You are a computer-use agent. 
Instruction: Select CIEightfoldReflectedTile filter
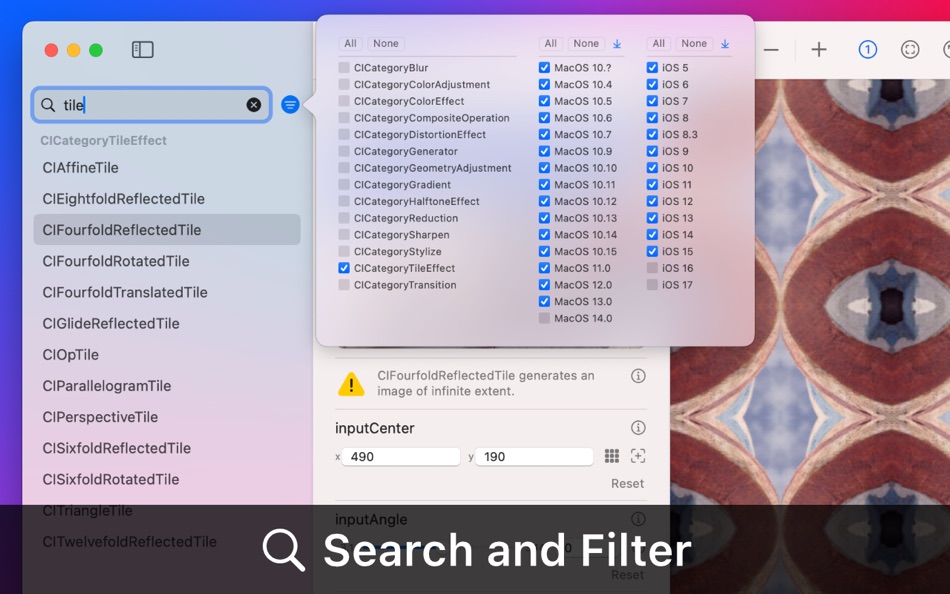pos(167,199)
